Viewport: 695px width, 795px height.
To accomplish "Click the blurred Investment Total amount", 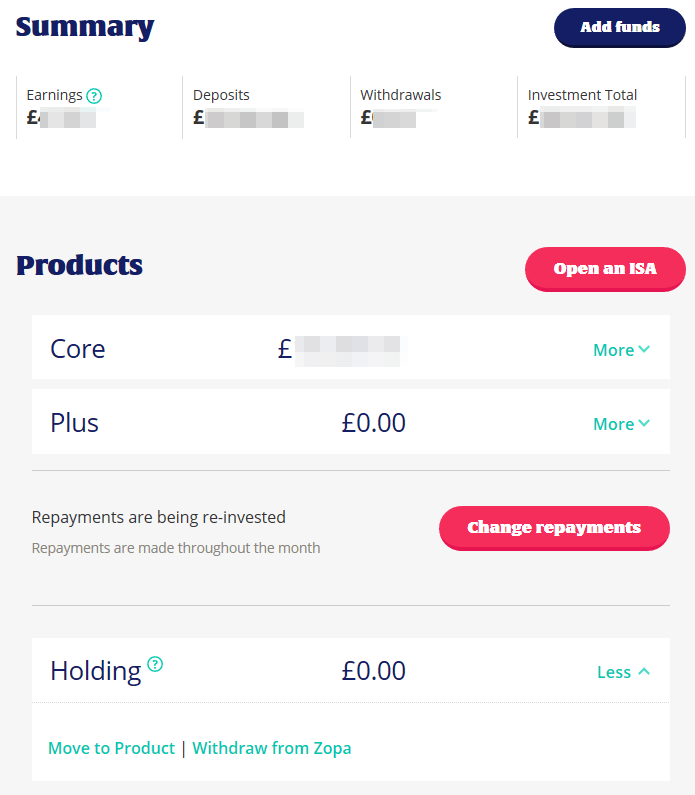I will click(x=582, y=118).
